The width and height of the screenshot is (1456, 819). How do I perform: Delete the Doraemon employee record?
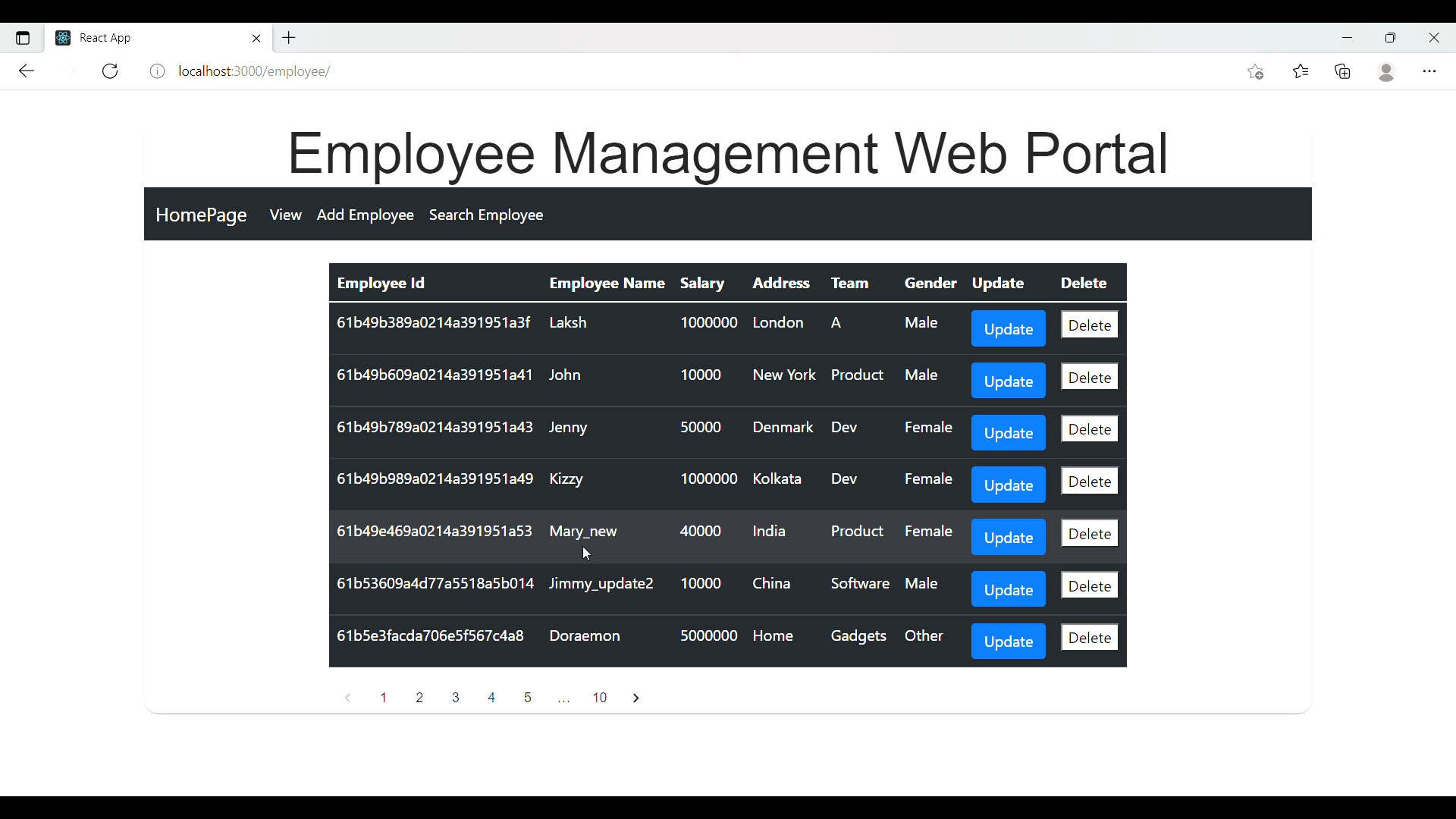pos(1089,637)
